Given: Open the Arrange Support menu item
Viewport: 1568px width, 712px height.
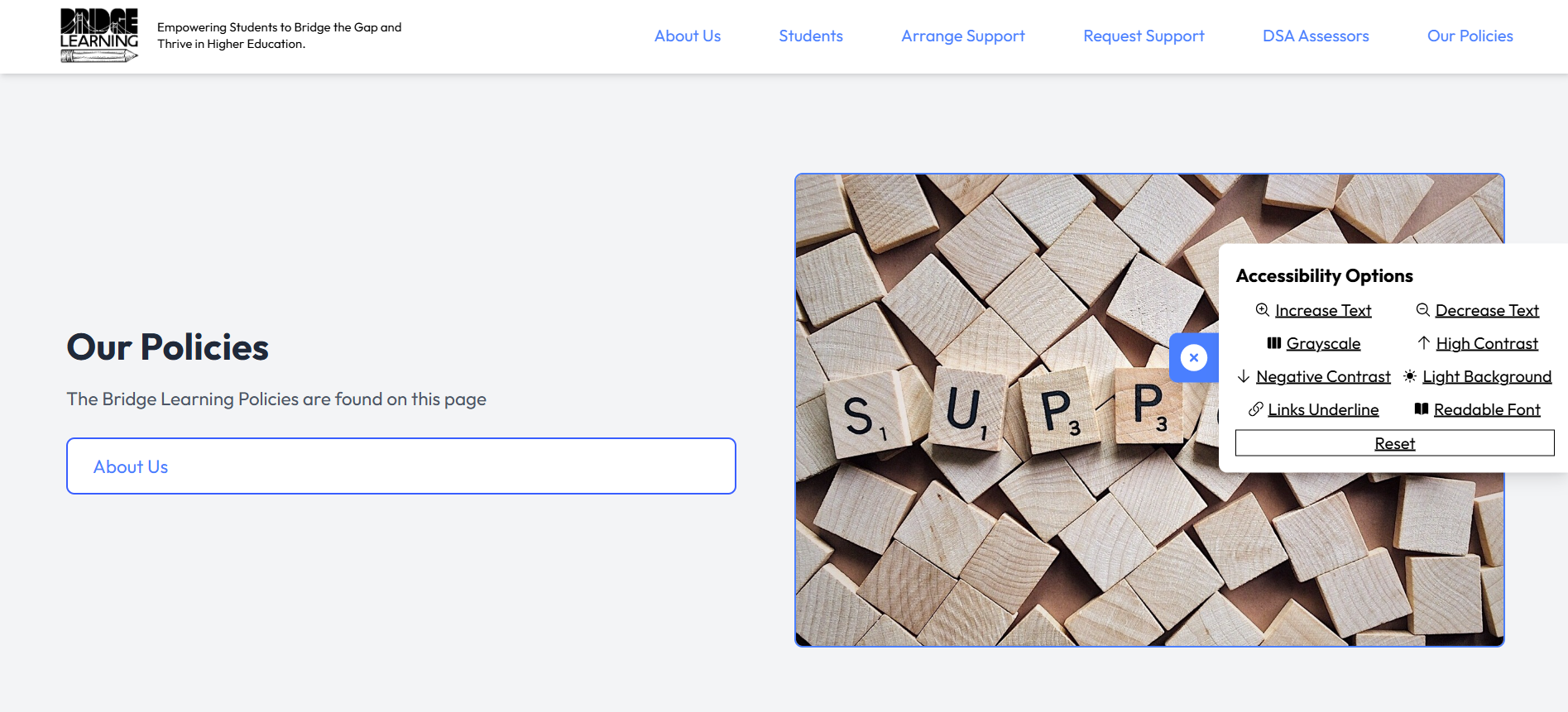Looking at the screenshot, I should [962, 36].
